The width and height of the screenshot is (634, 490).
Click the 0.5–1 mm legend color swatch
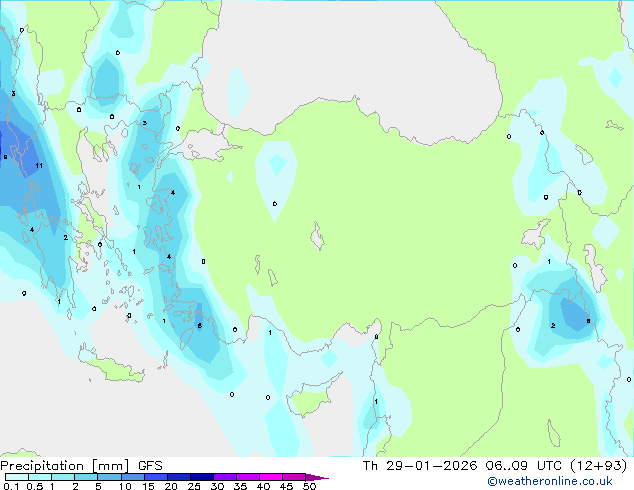[40, 477]
